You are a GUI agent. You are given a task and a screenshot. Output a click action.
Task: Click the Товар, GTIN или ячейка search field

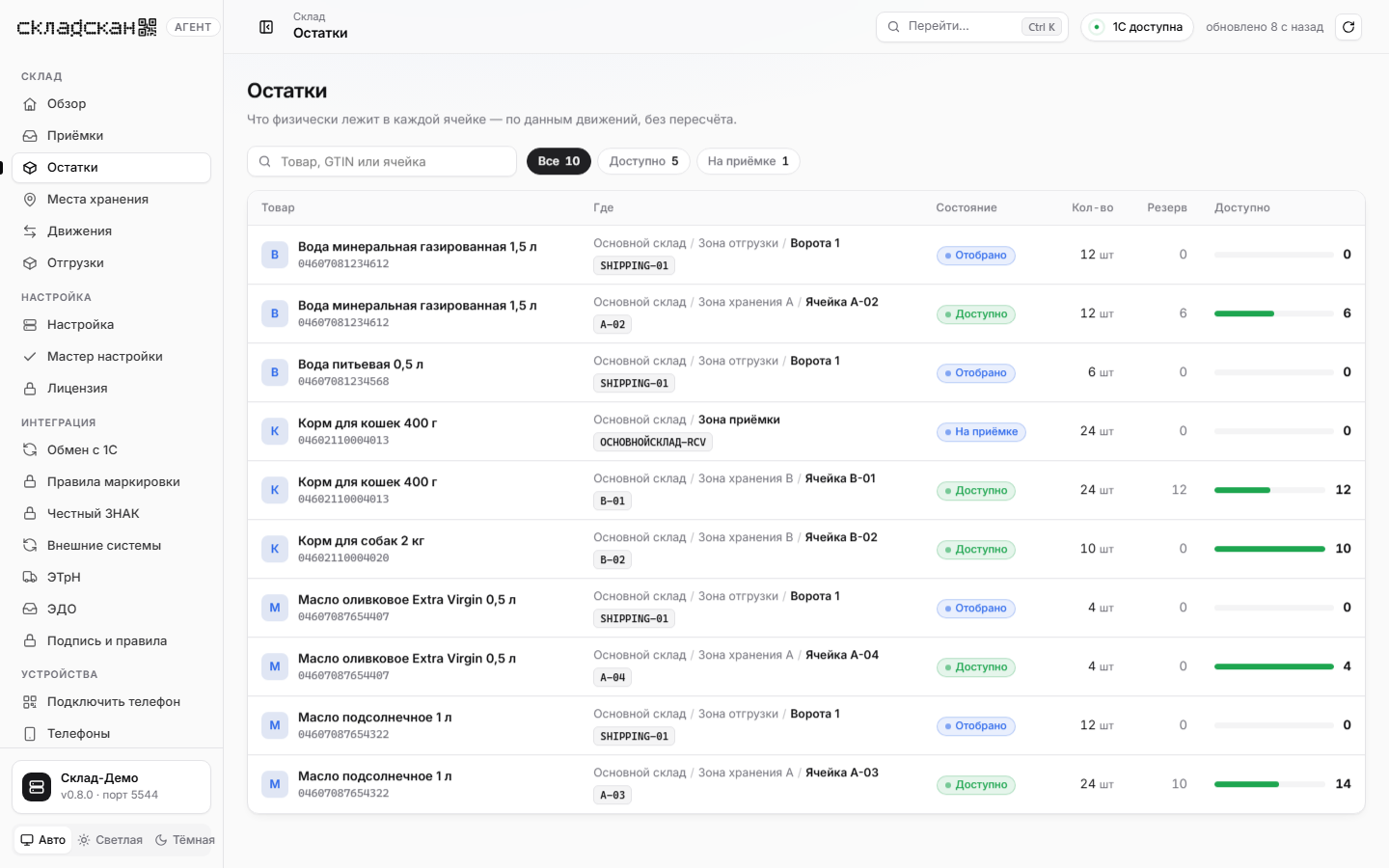pos(382,161)
